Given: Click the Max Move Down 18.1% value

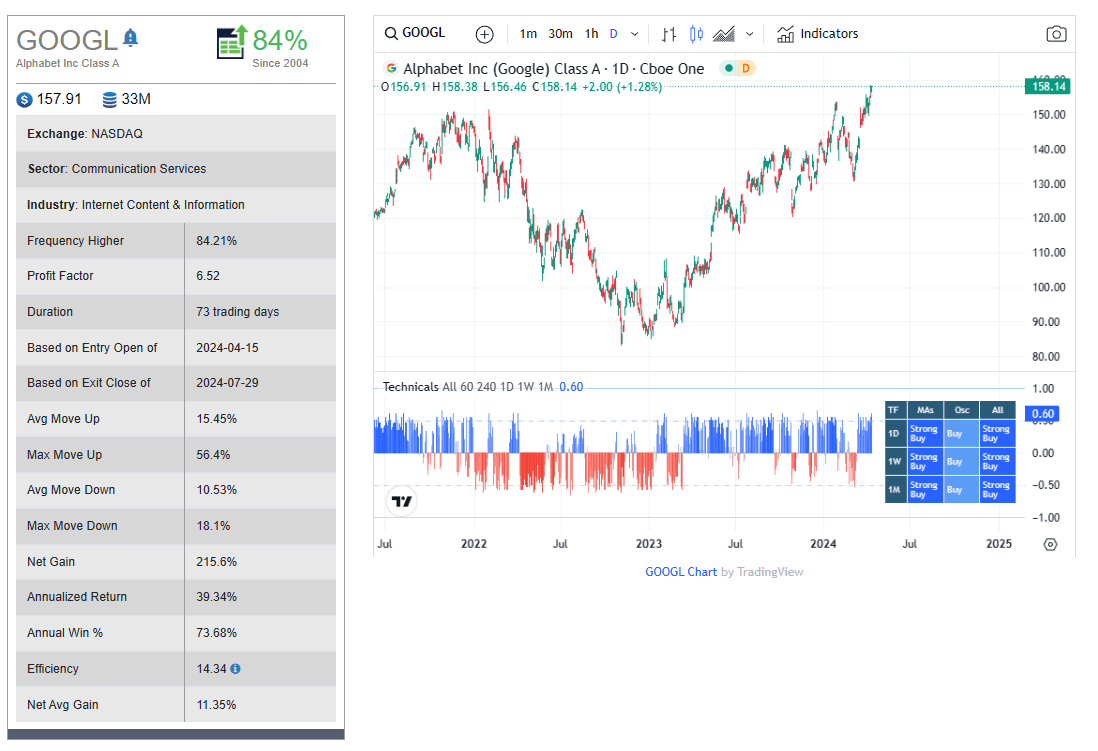Looking at the screenshot, I should click(x=214, y=525).
